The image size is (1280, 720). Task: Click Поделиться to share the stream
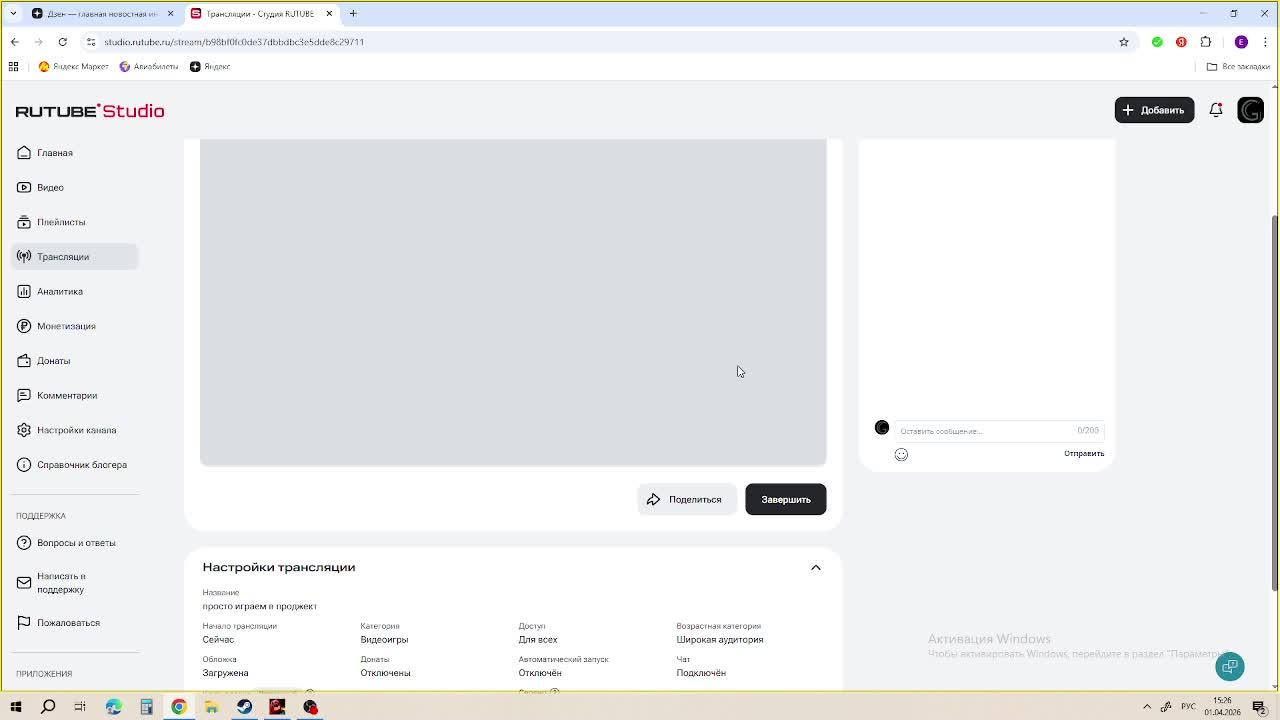(x=687, y=499)
